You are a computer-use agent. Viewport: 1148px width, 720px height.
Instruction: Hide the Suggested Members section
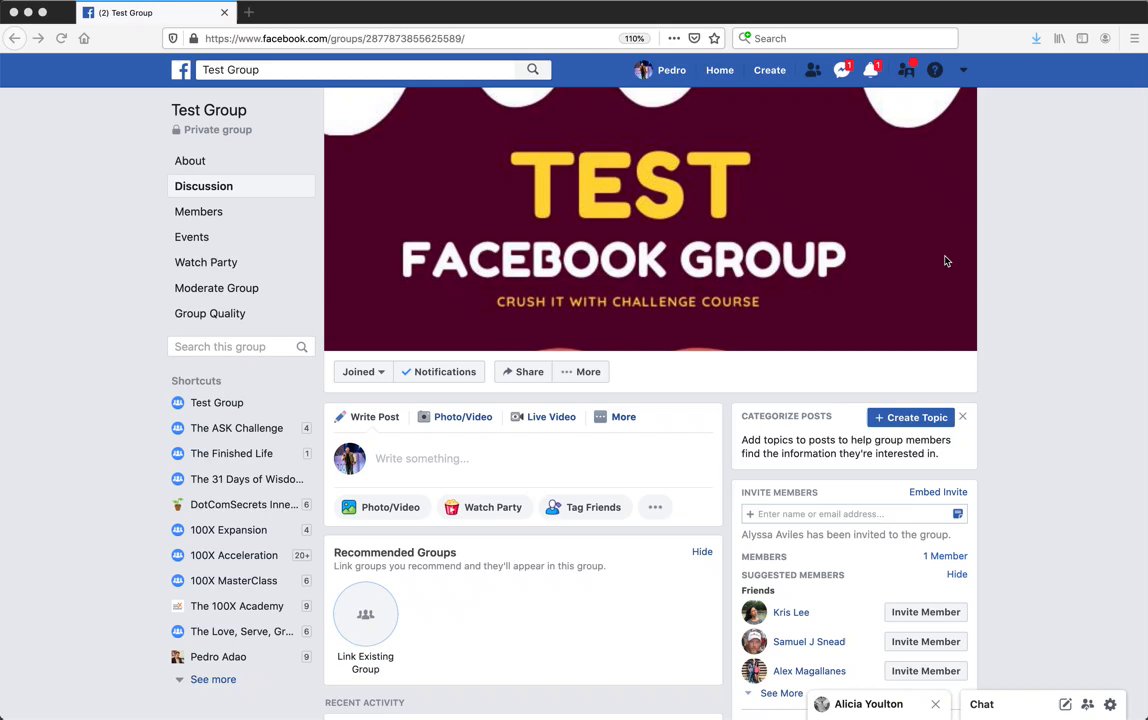[957, 574]
